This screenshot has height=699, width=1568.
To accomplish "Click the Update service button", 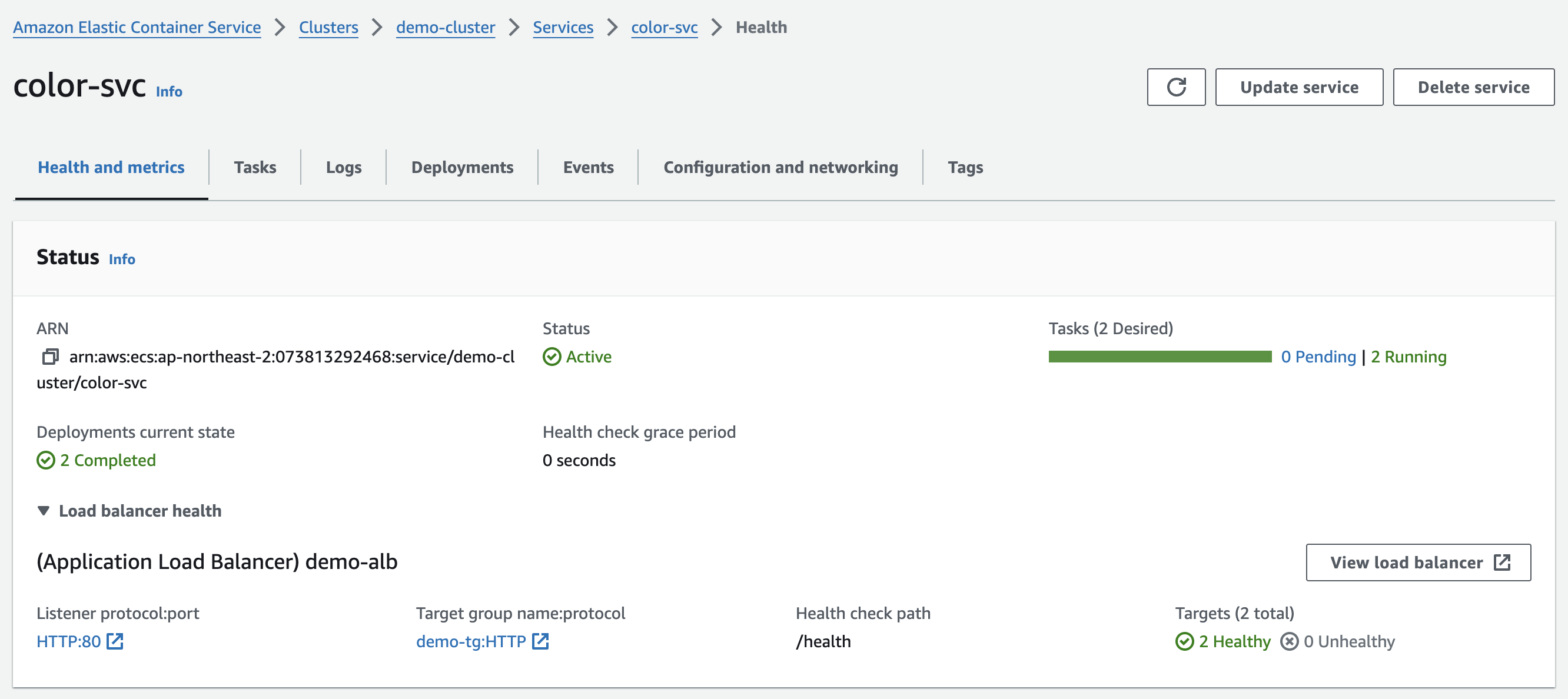I will point(1298,87).
